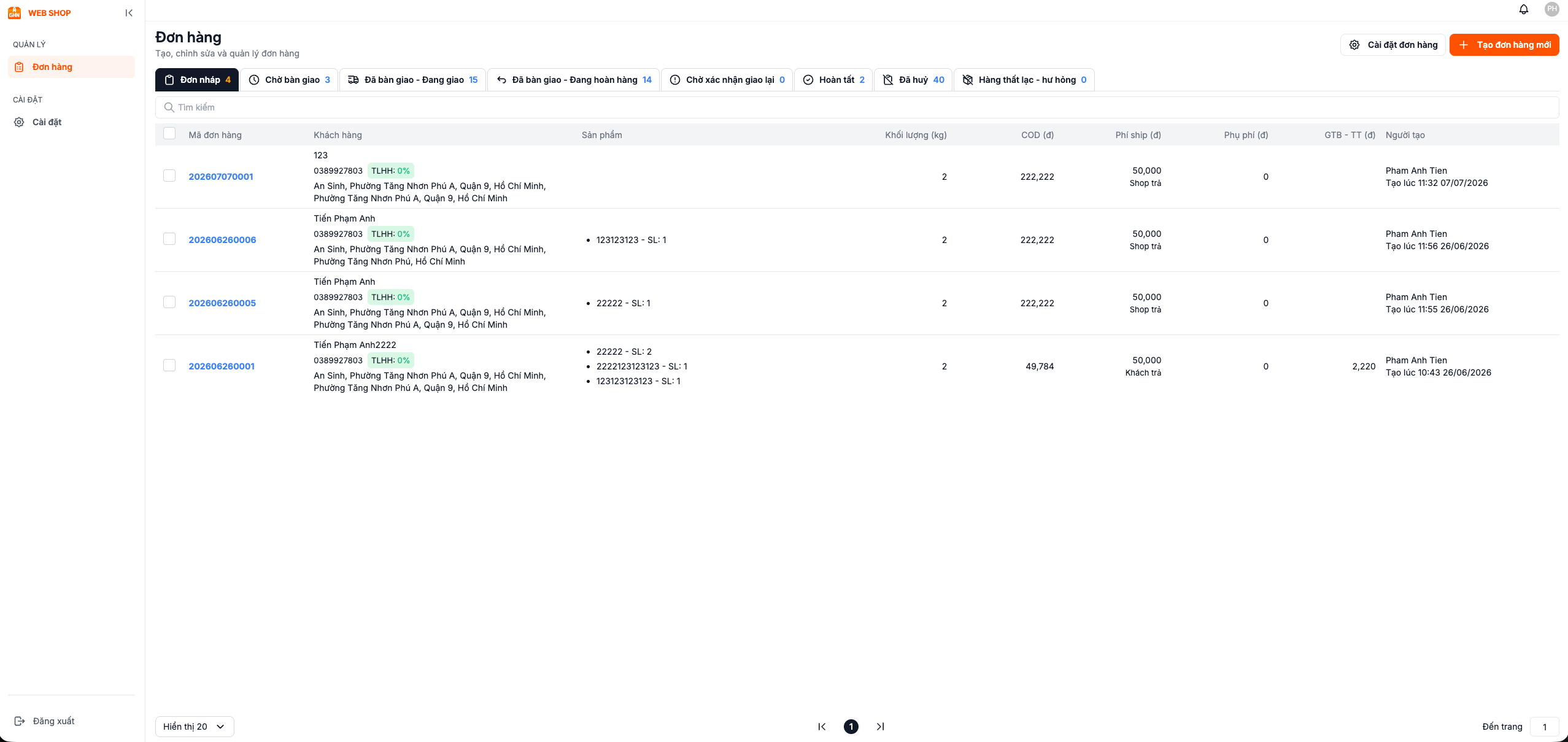This screenshot has width=1568, height=742.
Task: Open the notifications bell
Action: 1524,9
